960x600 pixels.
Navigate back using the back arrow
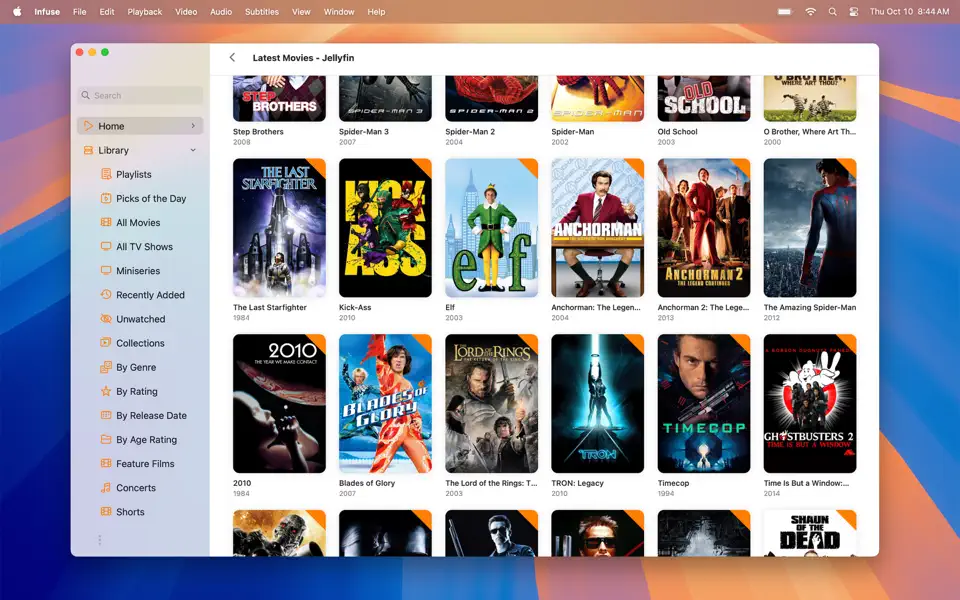pyautogui.click(x=231, y=57)
